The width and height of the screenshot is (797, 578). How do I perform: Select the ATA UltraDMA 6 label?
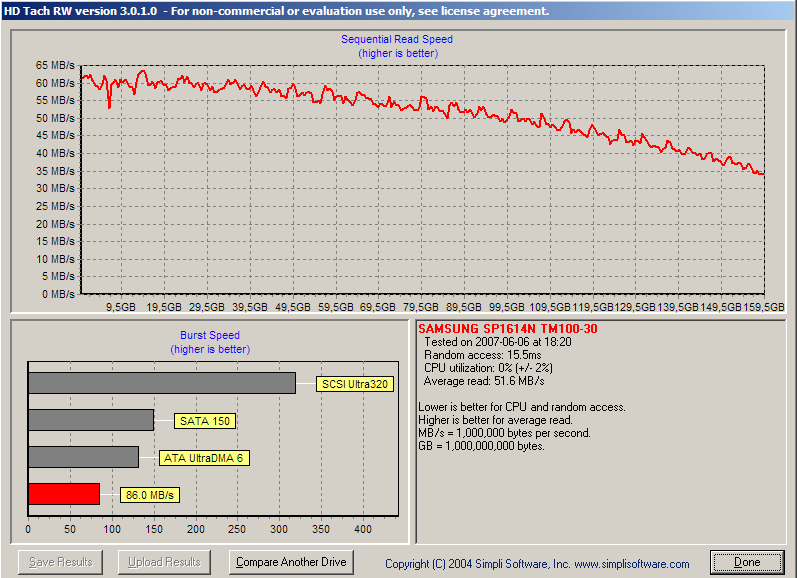[x=204, y=458]
